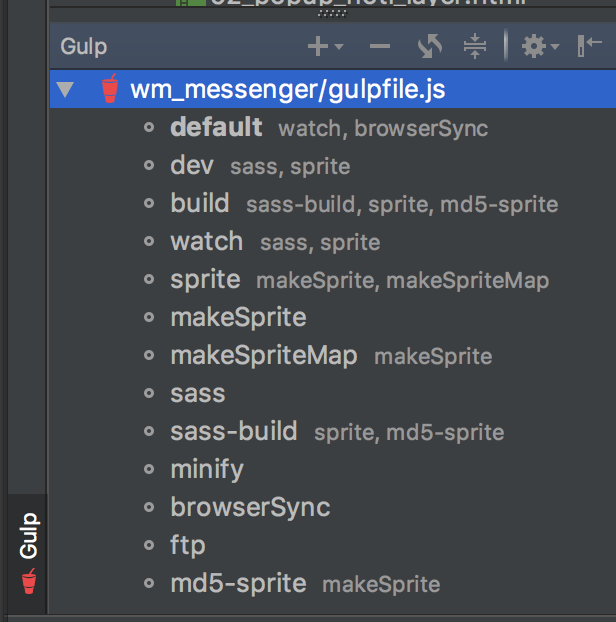Collapse all nodes with the collapse icon
The image size is (616, 622).
475,46
